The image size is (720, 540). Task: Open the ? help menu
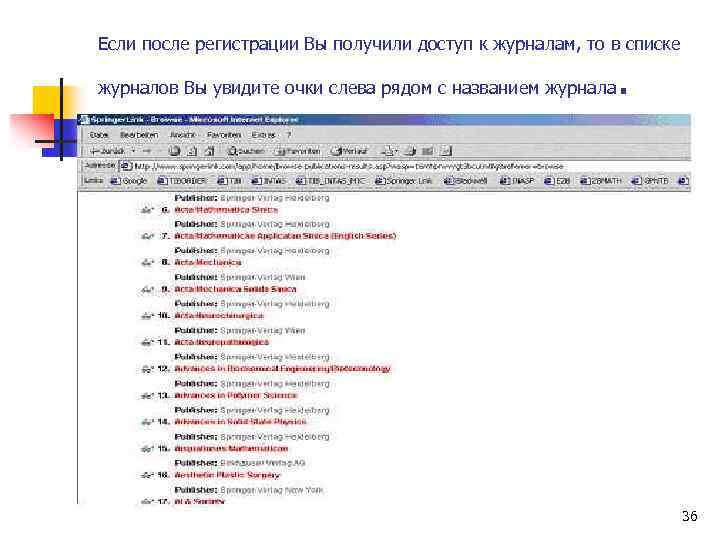coord(289,135)
